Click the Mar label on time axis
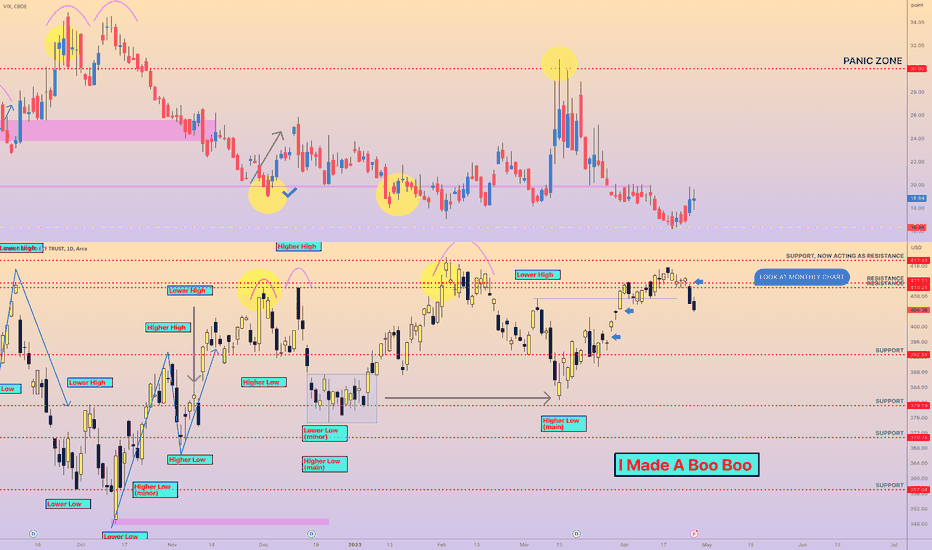This screenshot has width=932, height=550. (524, 545)
